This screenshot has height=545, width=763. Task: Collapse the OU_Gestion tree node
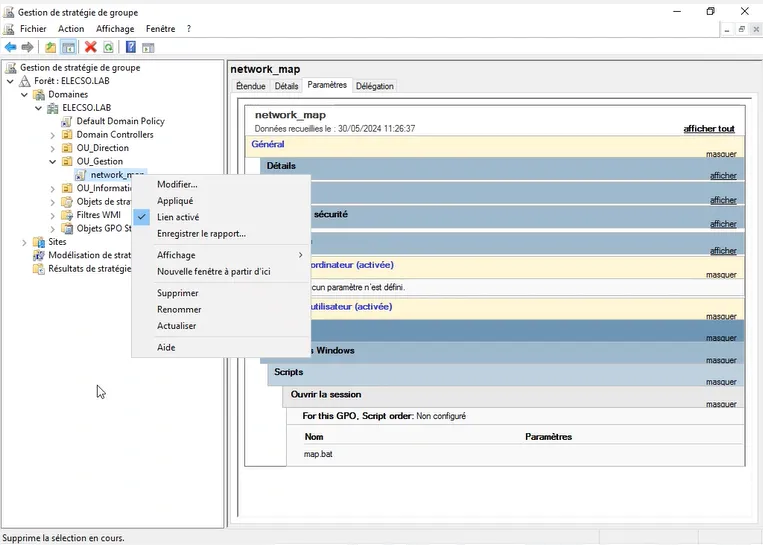53,161
